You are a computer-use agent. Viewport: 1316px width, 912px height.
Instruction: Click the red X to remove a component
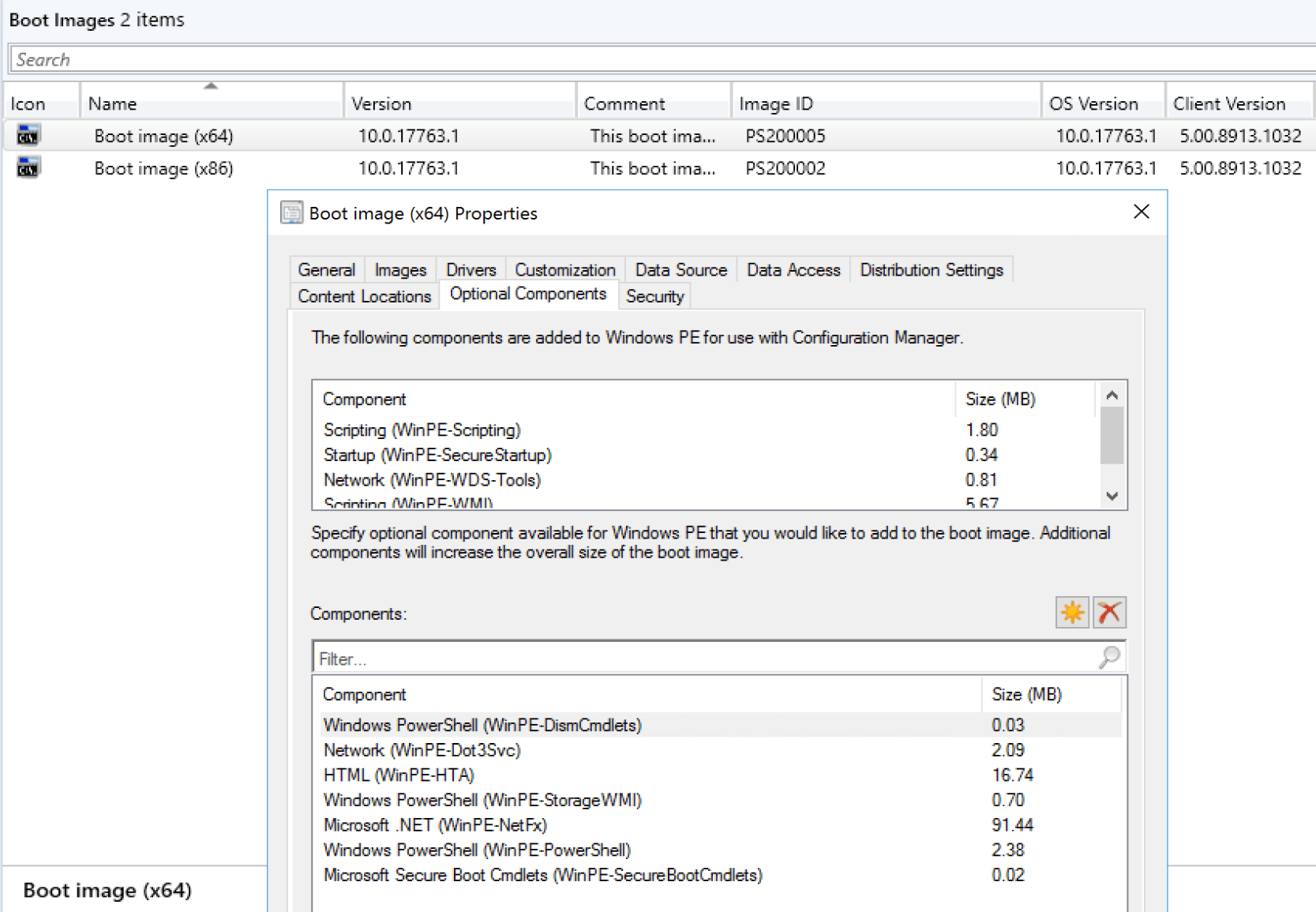1110,612
